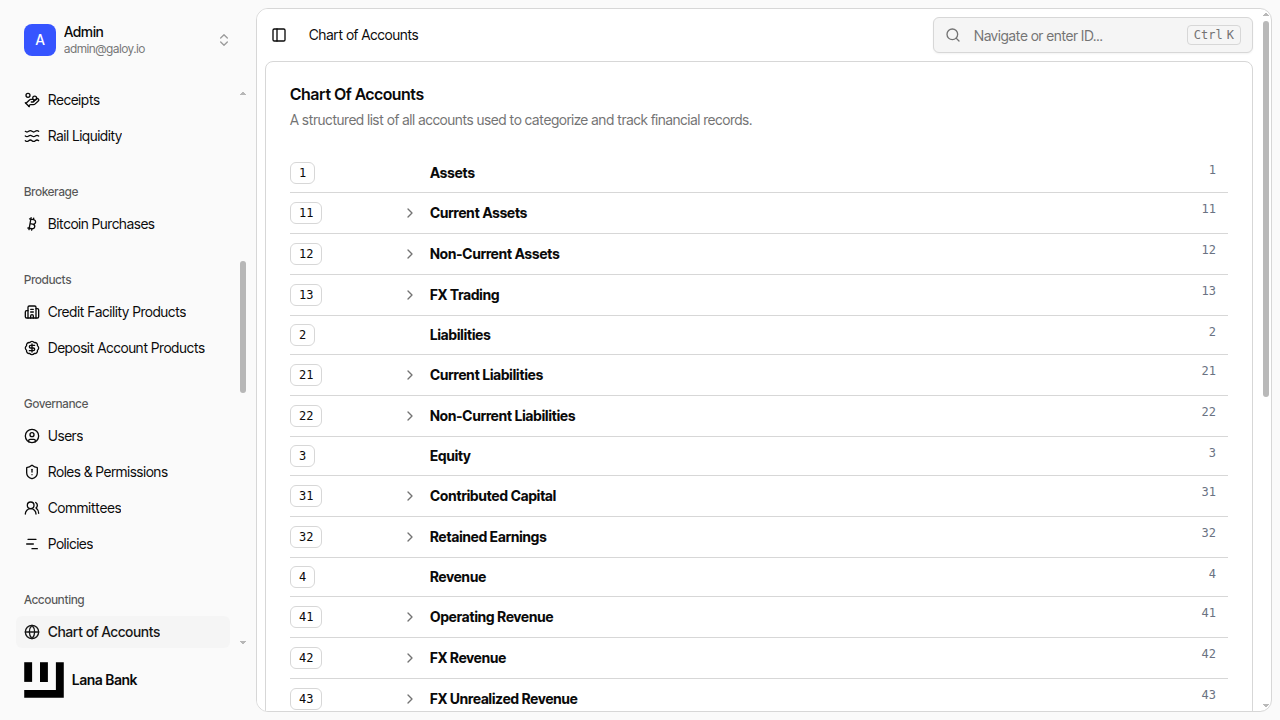Click the Roles & Permissions shield icon
Viewport: 1280px width, 720px height.
point(32,472)
